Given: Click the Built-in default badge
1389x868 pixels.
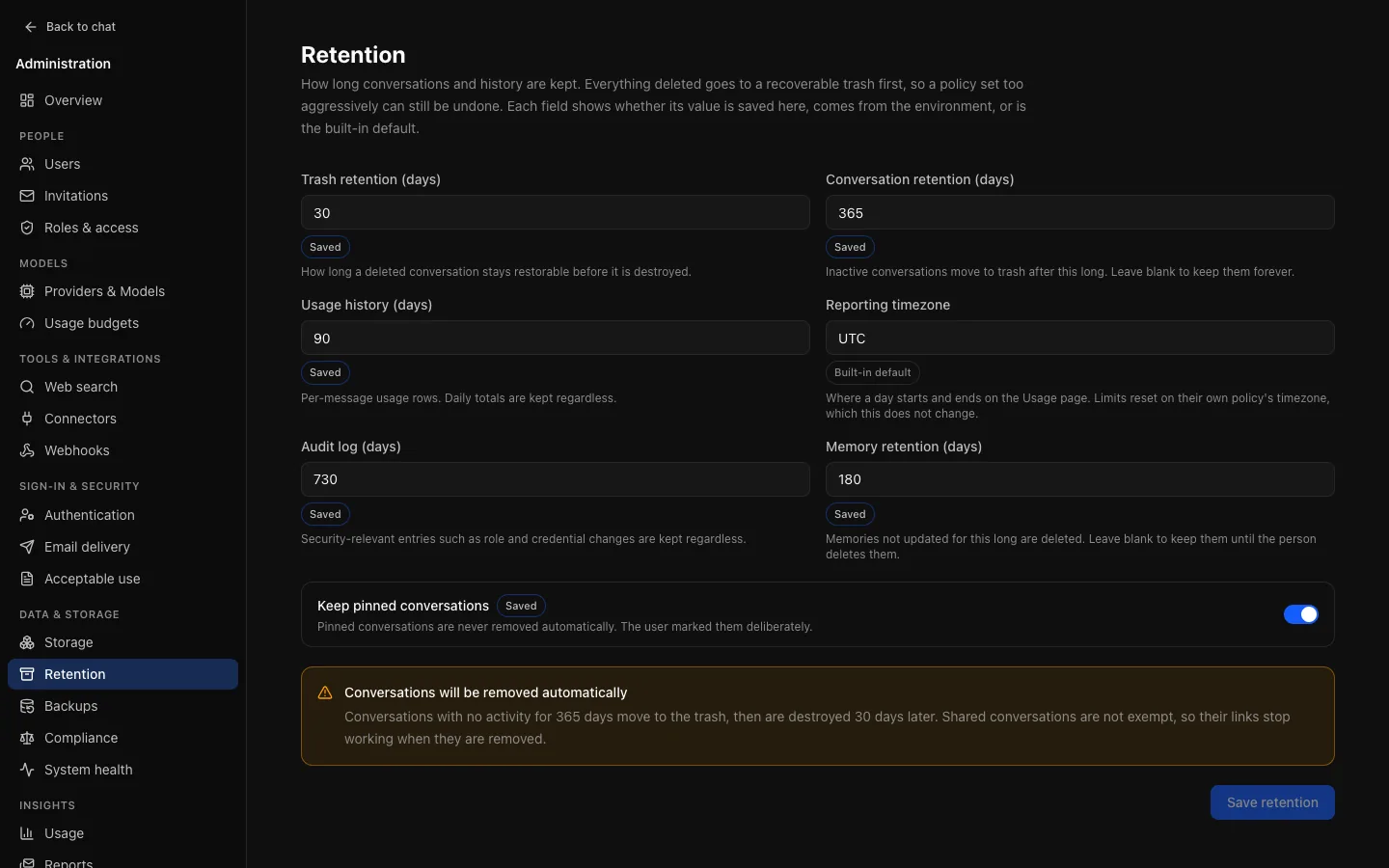Looking at the screenshot, I should pyautogui.click(x=873, y=372).
